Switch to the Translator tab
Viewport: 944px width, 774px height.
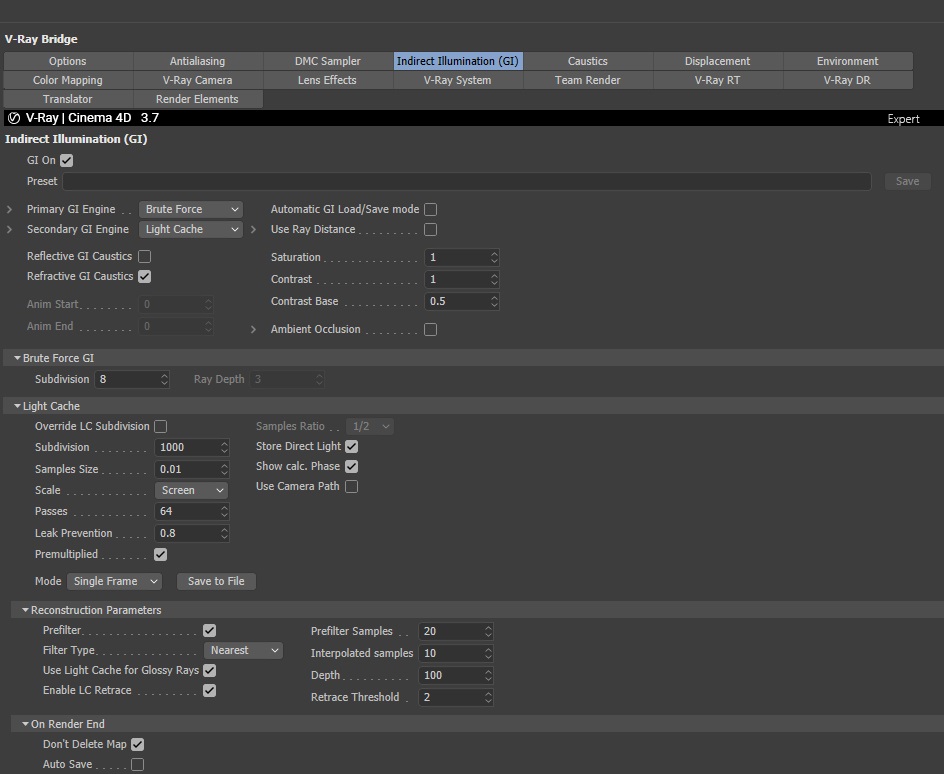pyautogui.click(x=68, y=99)
